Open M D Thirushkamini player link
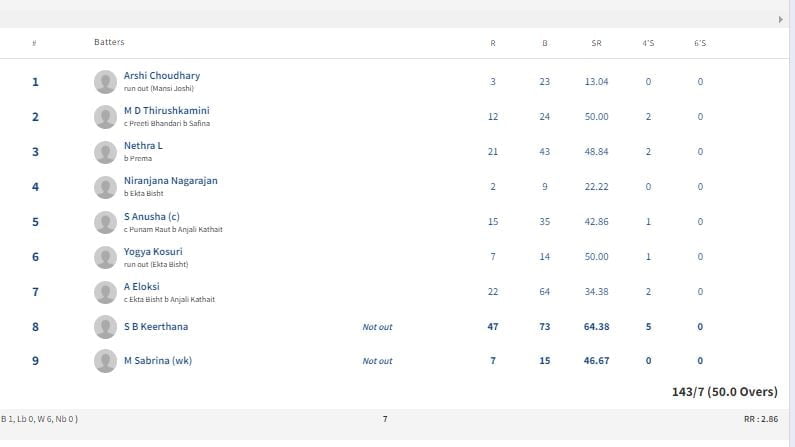The width and height of the screenshot is (795, 447). tap(166, 111)
